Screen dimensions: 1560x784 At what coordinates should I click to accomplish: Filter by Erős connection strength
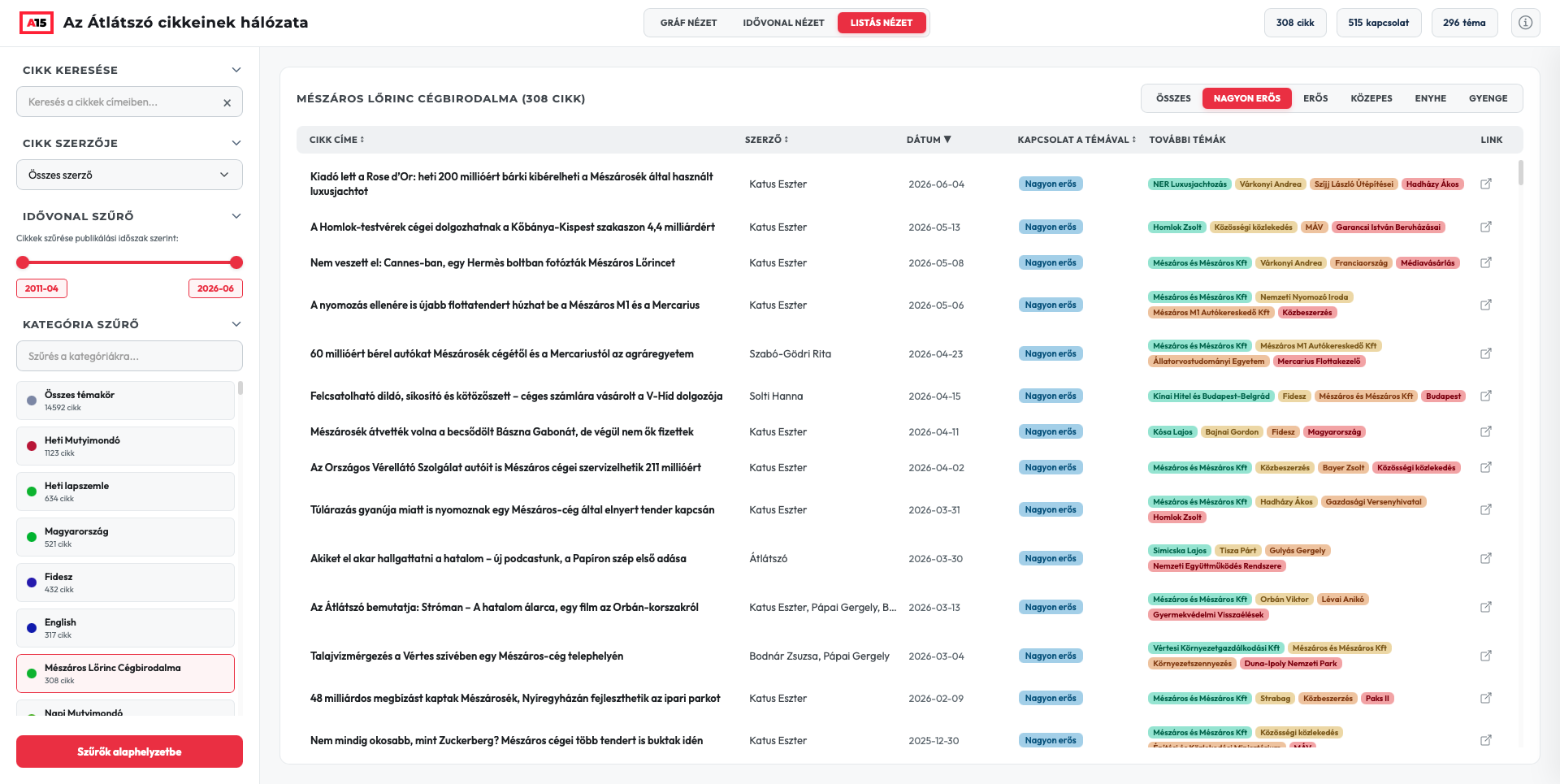click(1315, 98)
